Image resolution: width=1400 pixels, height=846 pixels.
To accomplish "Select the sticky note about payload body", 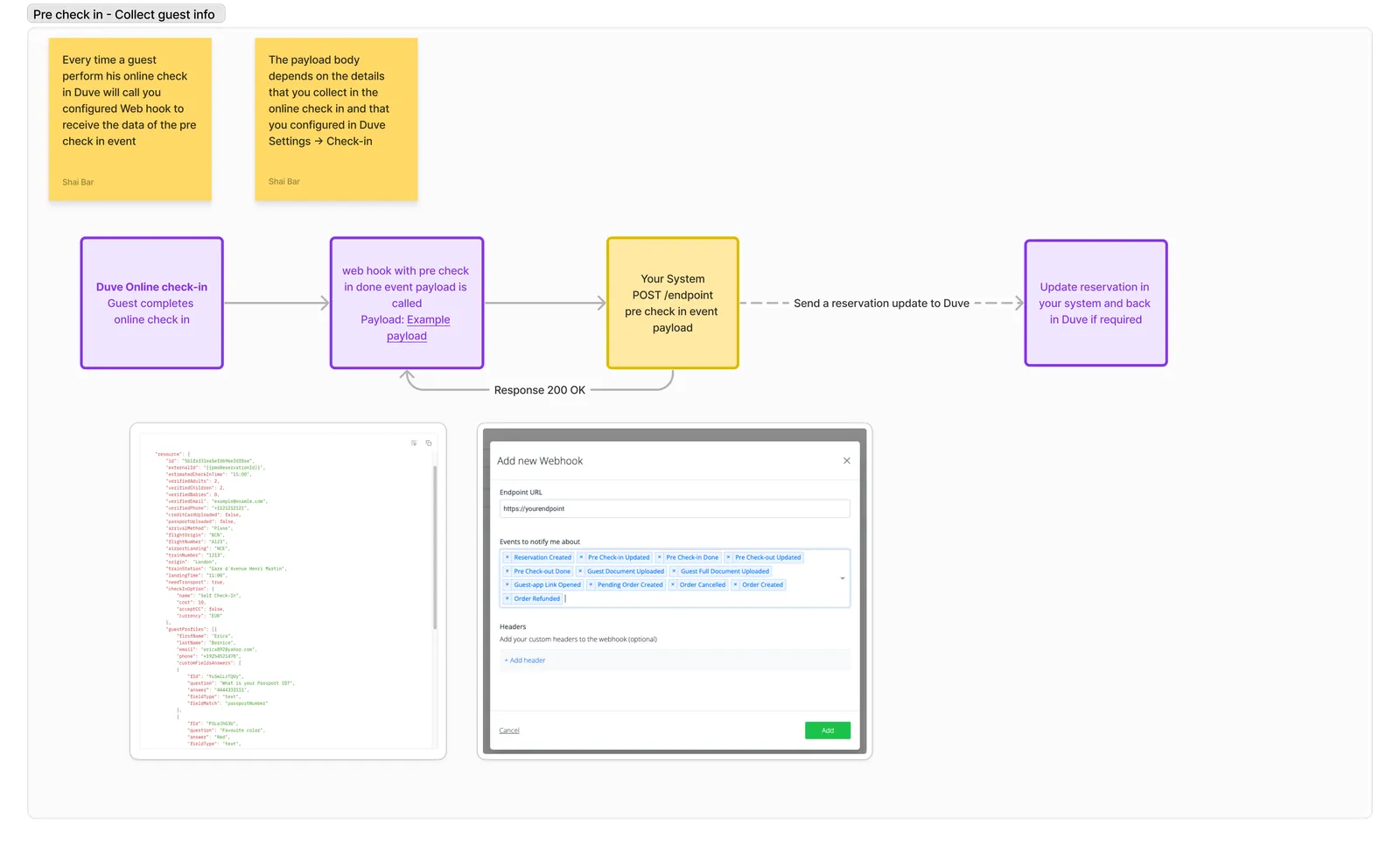I will [x=336, y=119].
